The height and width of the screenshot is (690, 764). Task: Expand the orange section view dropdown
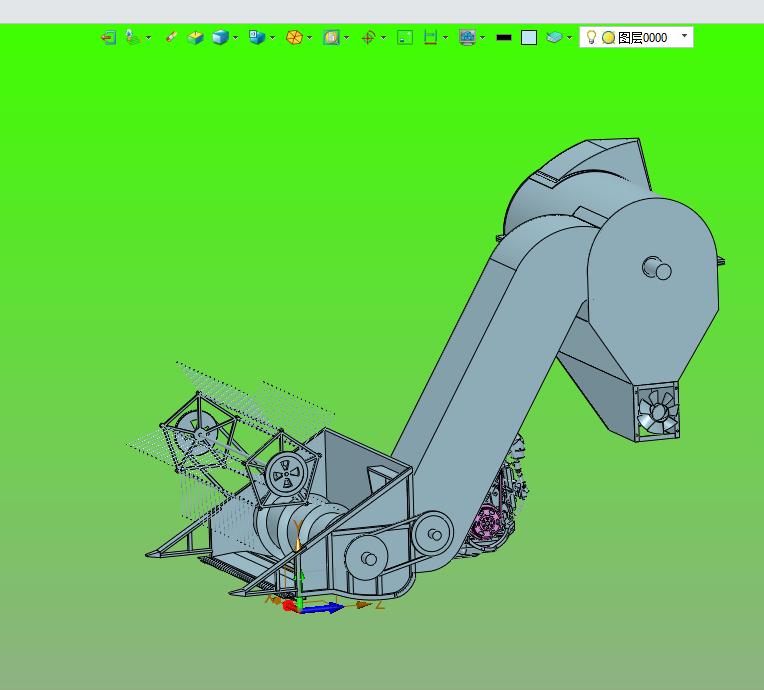click(309, 38)
